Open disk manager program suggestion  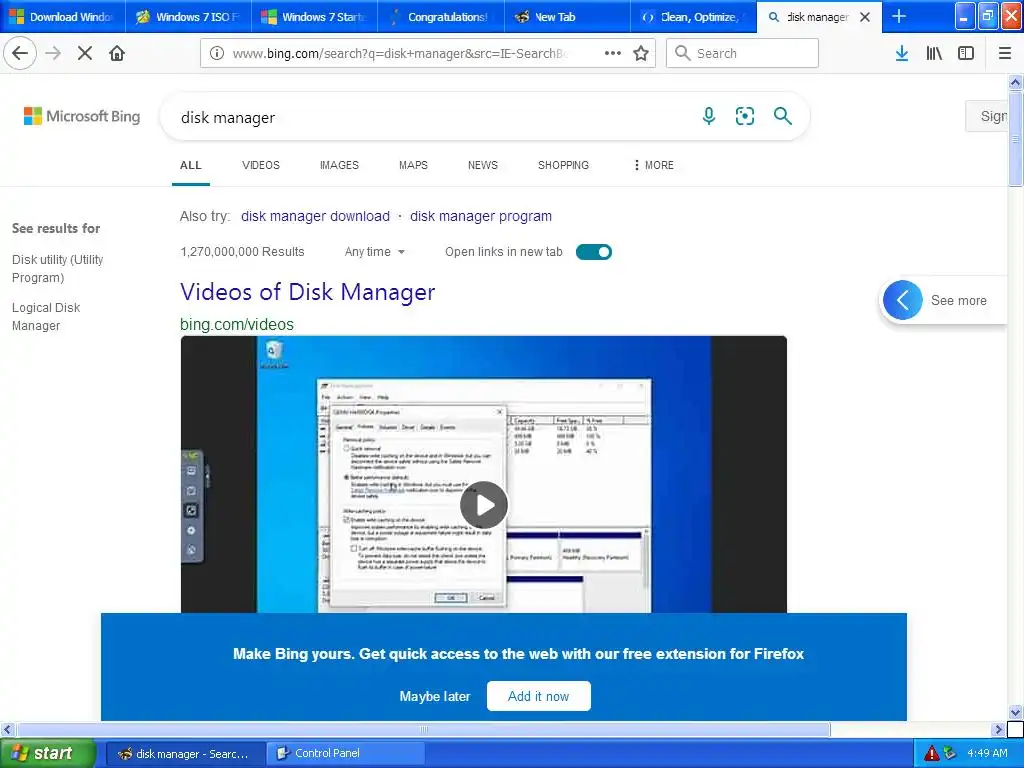tap(481, 216)
